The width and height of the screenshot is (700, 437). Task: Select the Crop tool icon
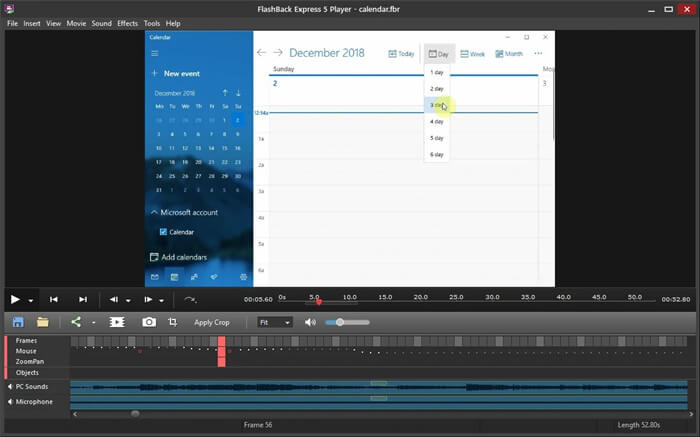coord(172,322)
